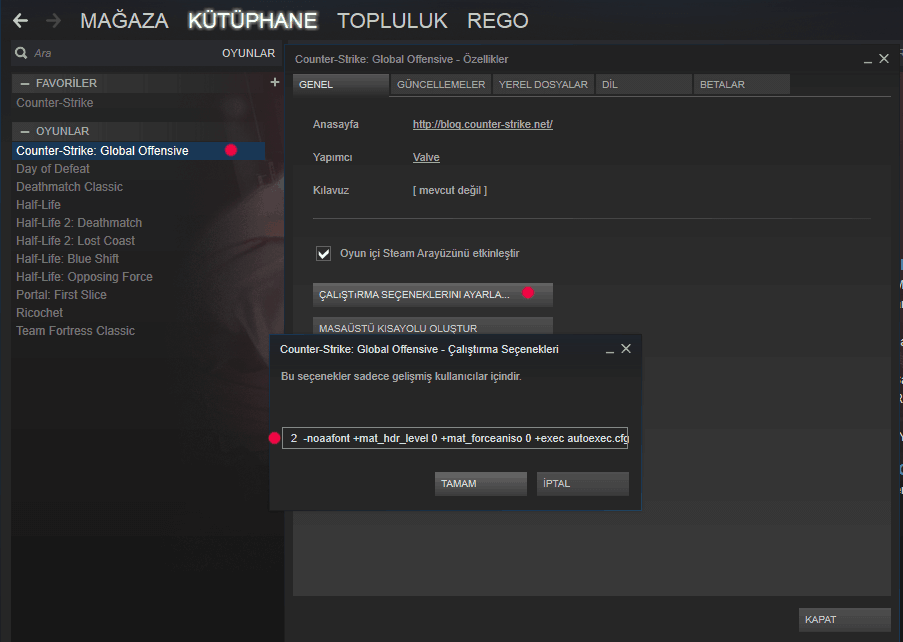Select Team Fortress Classic
Screen dimensions: 903x642
pyautogui.click(x=75, y=331)
